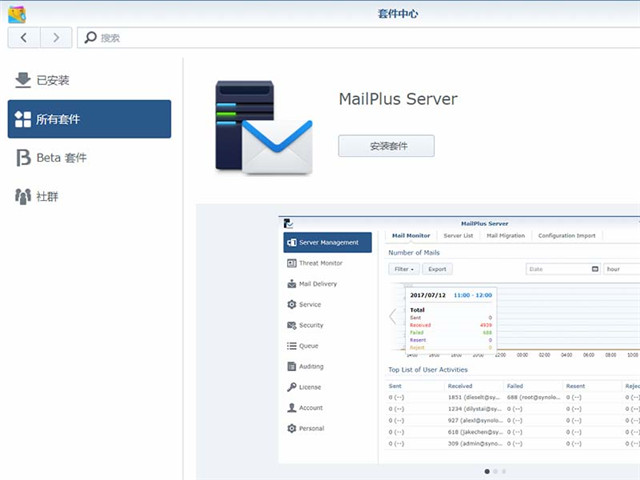The image size is (640, 480).
Task: Click the Failed column header
Action: [515, 386]
